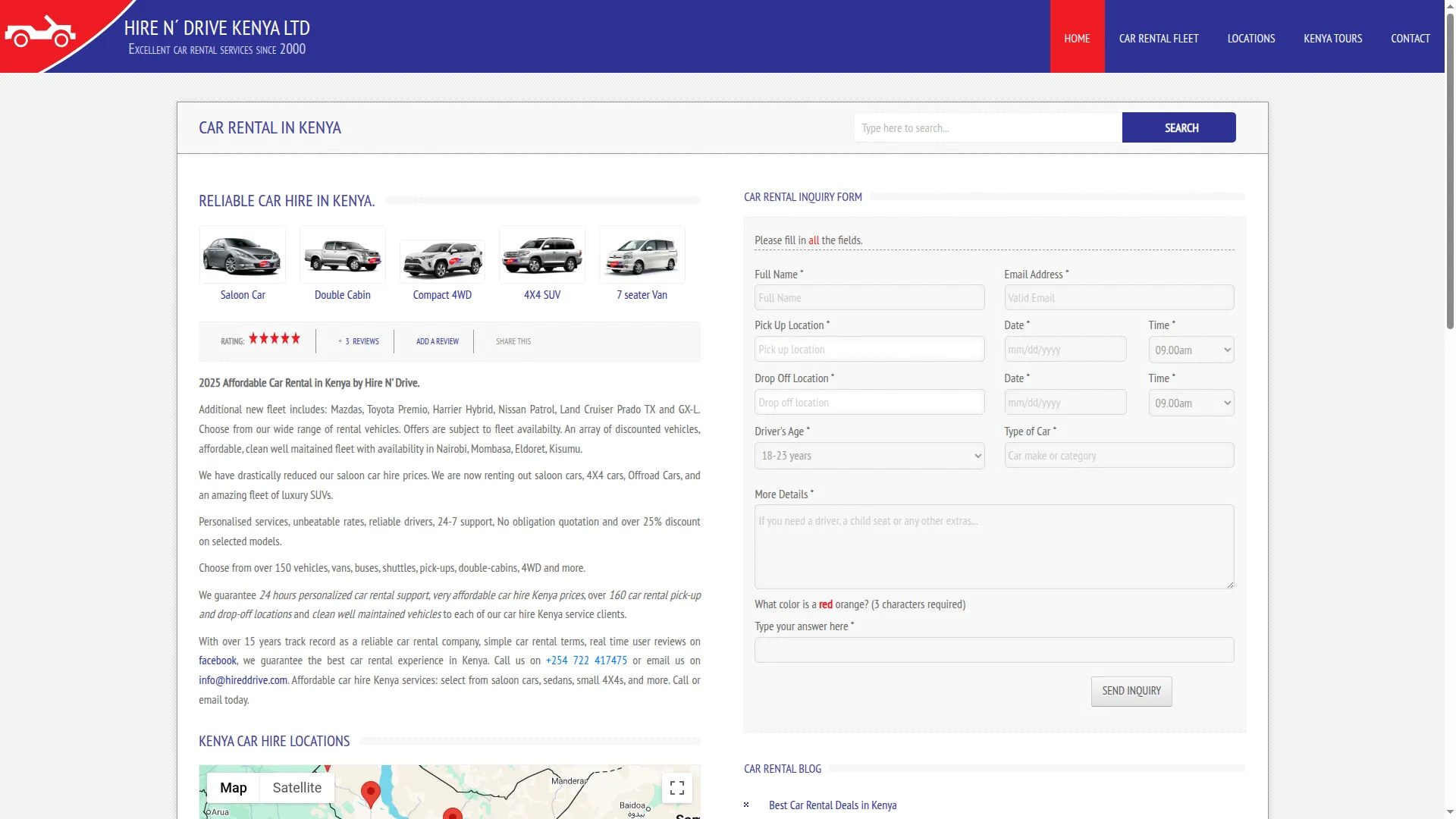This screenshot has height=819, width=1456.
Task: Focus the Full Name input field
Action: coord(870,297)
